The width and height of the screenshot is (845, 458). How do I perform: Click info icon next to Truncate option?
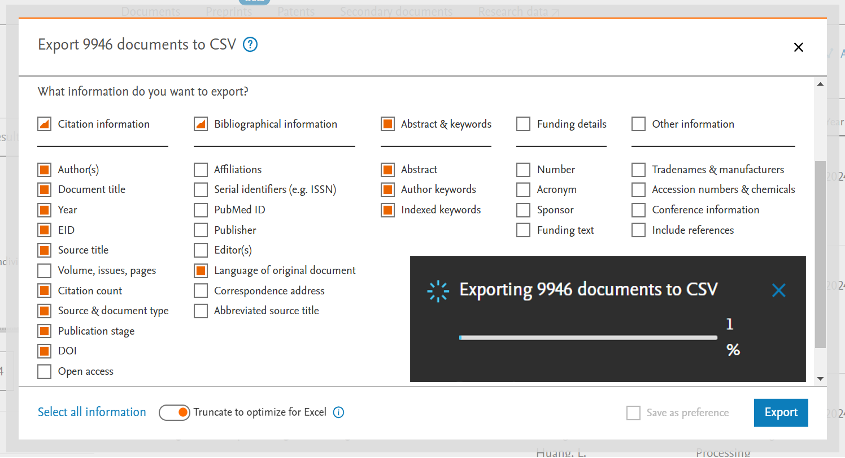click(338, 413)
